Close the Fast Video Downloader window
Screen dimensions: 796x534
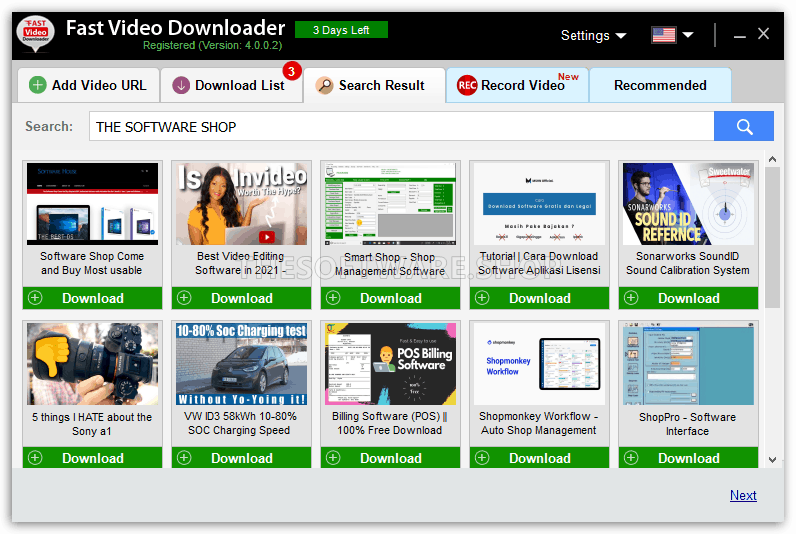(x=764, y=34)
